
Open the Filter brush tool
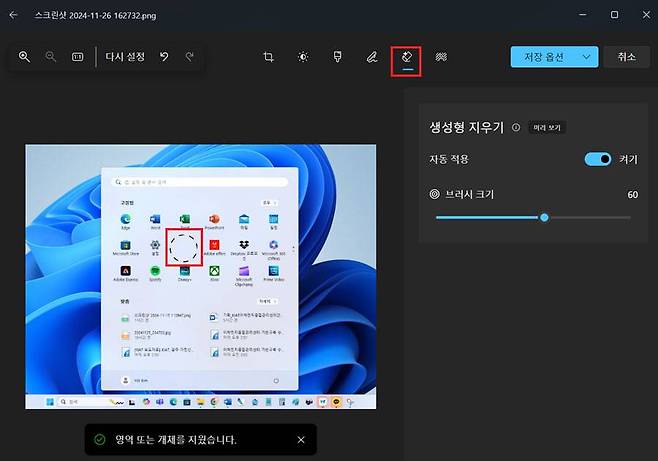point(337,57)
